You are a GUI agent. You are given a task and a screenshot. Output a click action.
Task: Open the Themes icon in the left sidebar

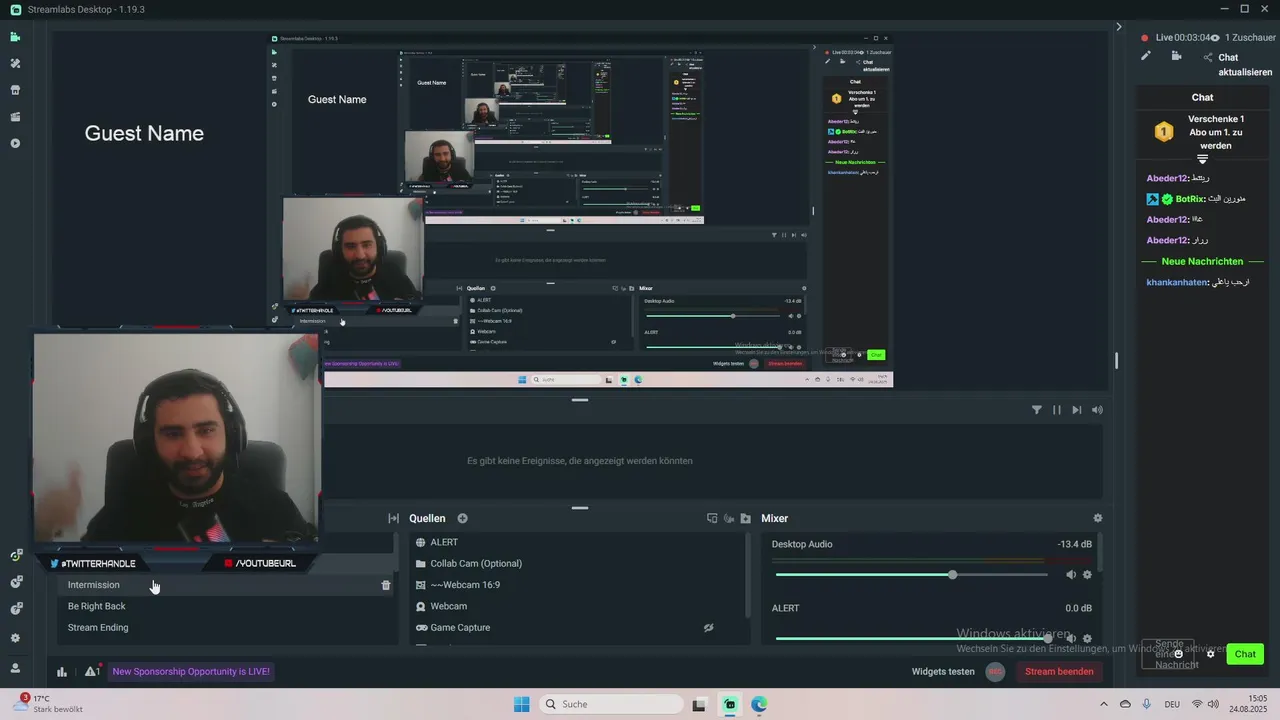point(15,63)
